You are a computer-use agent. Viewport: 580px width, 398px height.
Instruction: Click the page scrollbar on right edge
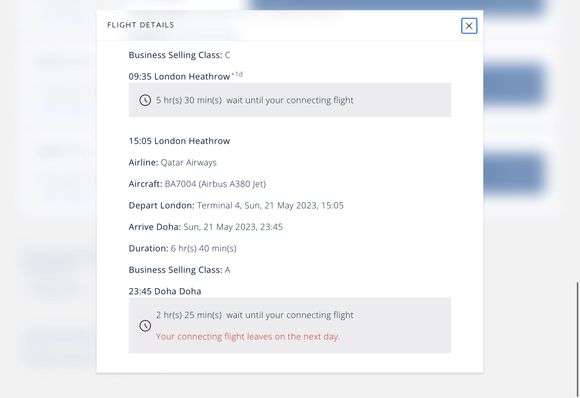click(577, 338)
